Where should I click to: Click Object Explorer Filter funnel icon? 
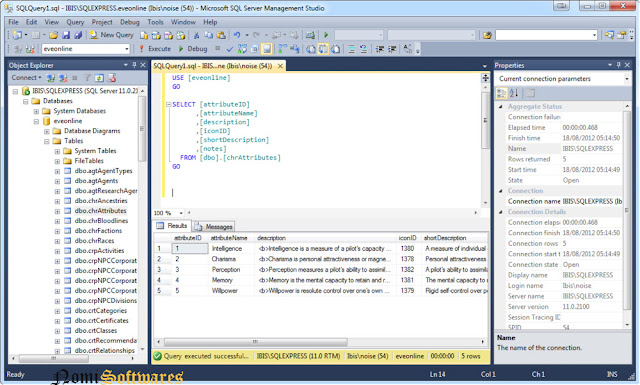pos(87,78)
